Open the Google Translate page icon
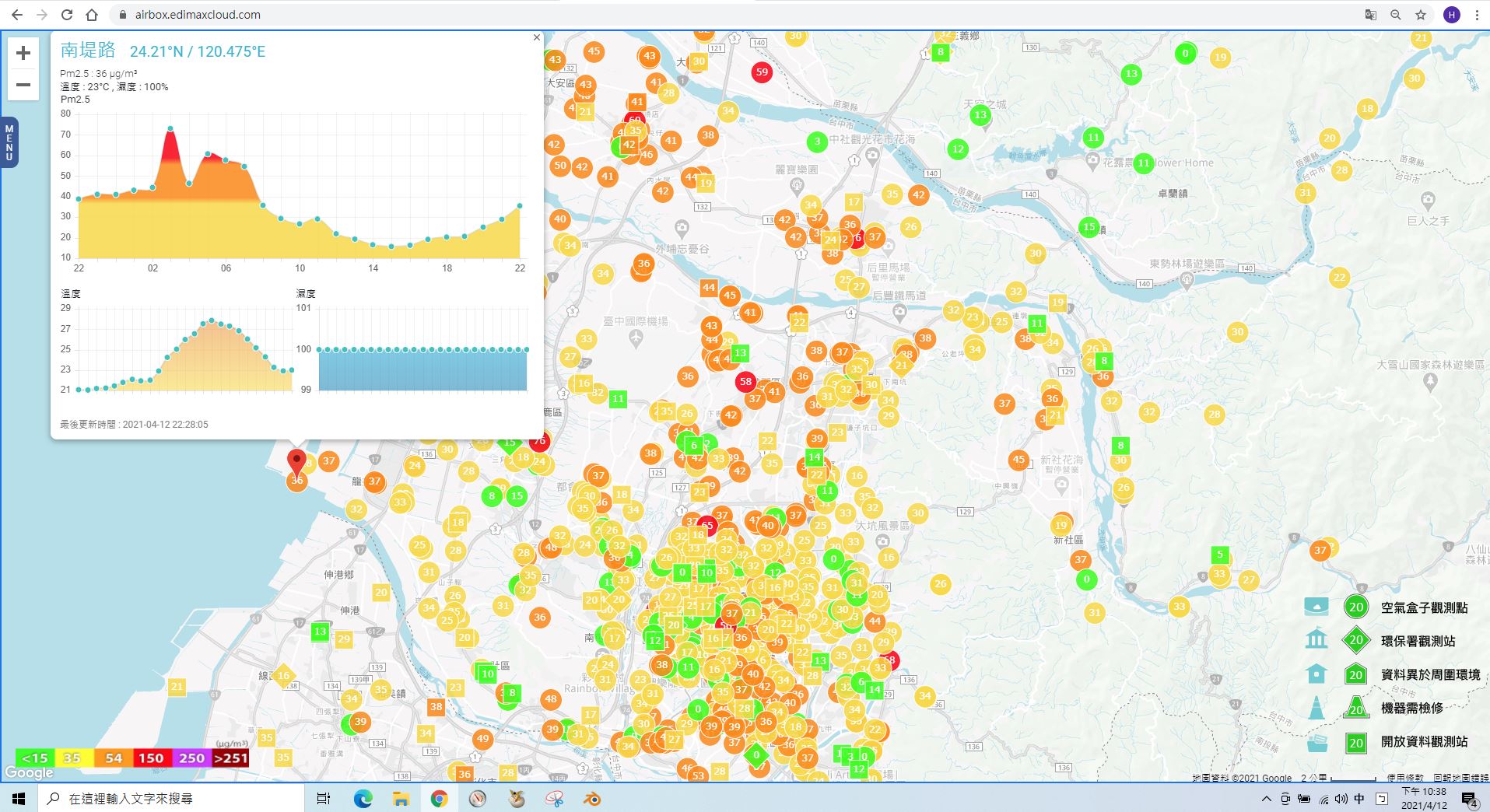The height and width of the screenshot is (812, 1490). (1371, 15)
